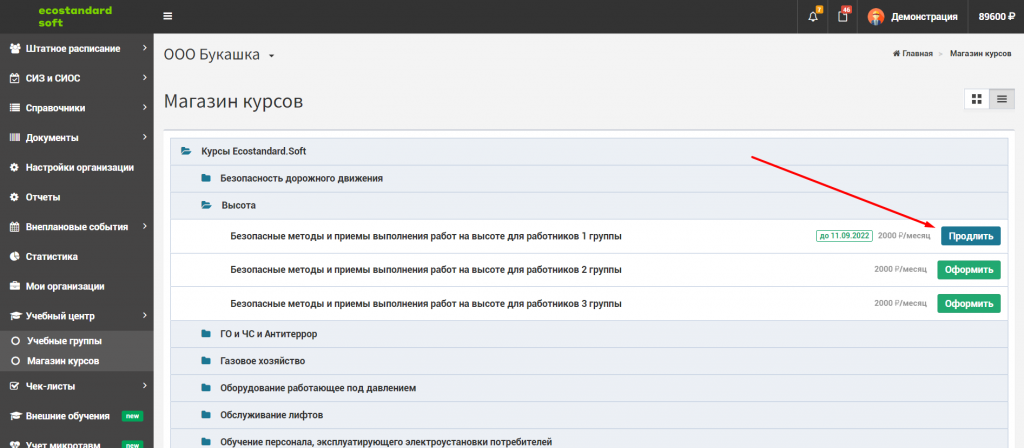This screenshot has width=1024, height=448.
Task: Switch to list view icon
Action: [x=1001, y=99]
